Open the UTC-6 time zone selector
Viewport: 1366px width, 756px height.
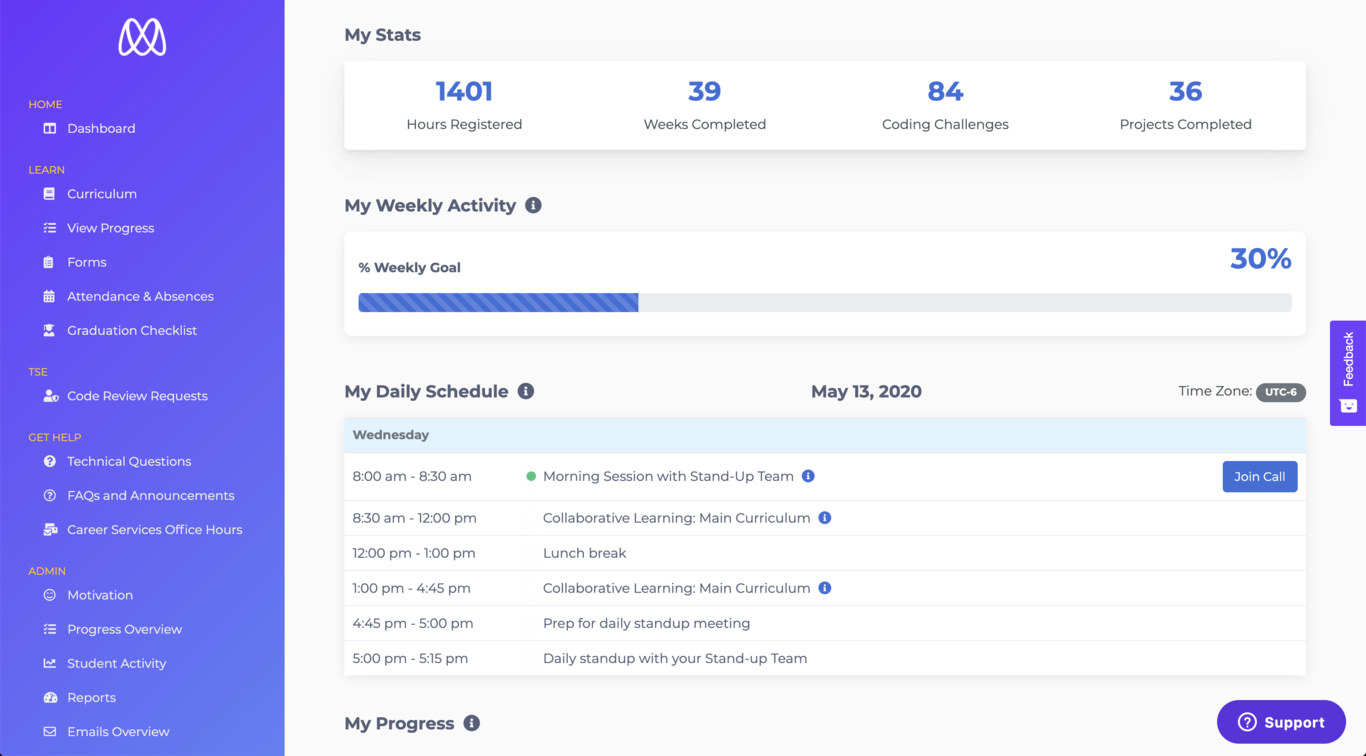(1281, 392)
